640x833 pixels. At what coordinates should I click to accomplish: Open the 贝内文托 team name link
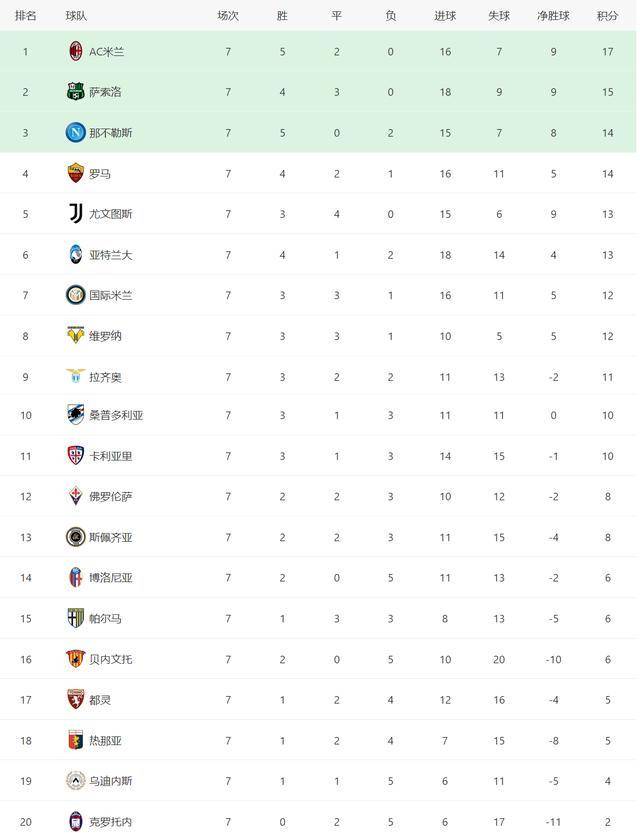(110, 659)
